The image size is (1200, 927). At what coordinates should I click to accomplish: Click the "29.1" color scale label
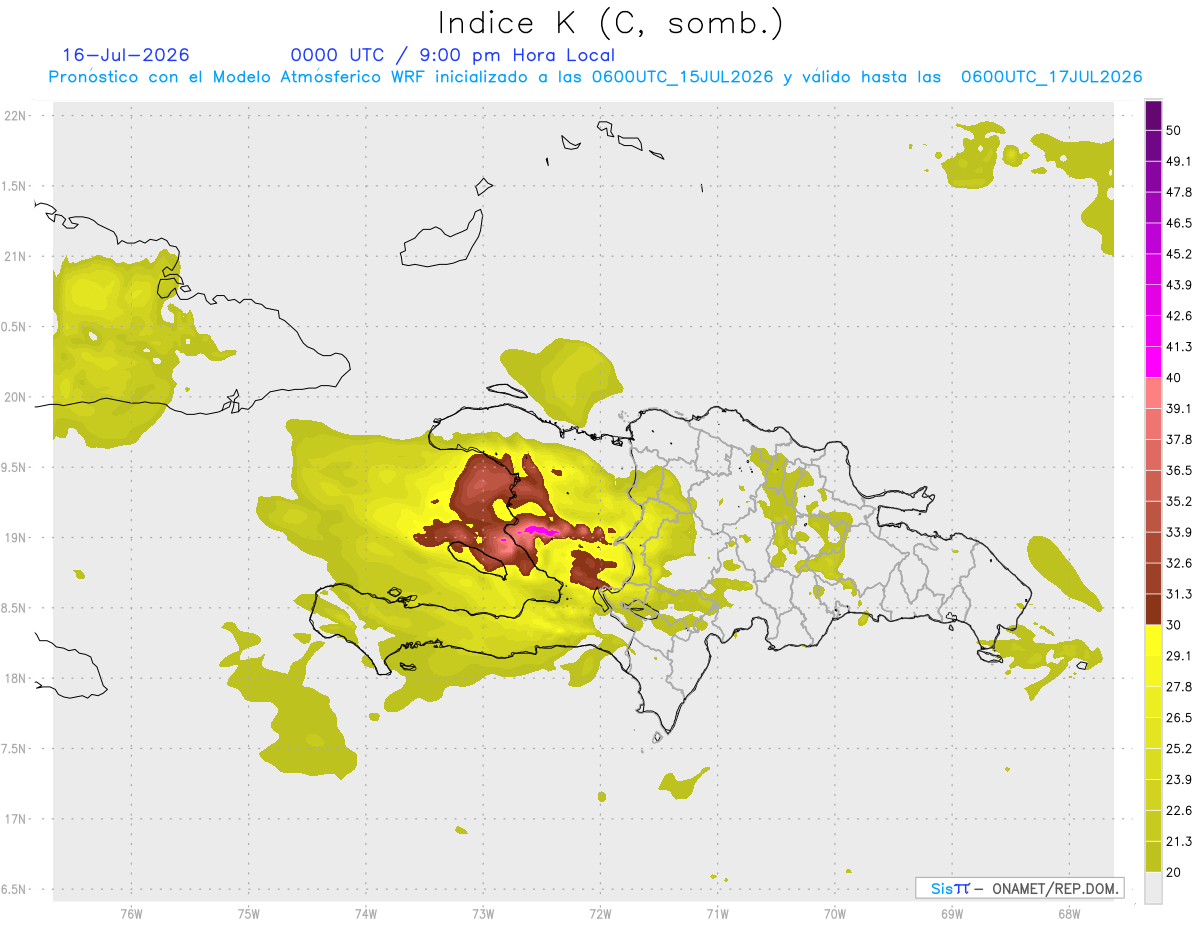[1179, 656]
